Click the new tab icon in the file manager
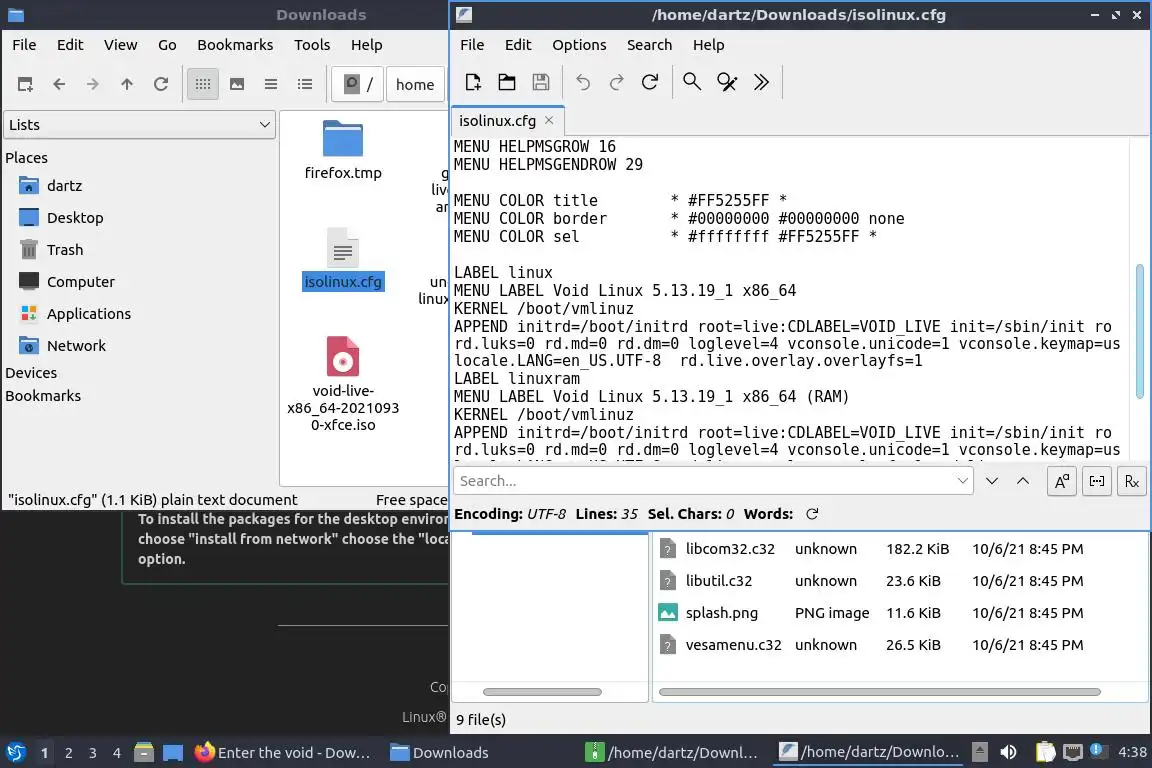Image resolution: width=1152 pixels, height=768 pixels. [25, 84]
